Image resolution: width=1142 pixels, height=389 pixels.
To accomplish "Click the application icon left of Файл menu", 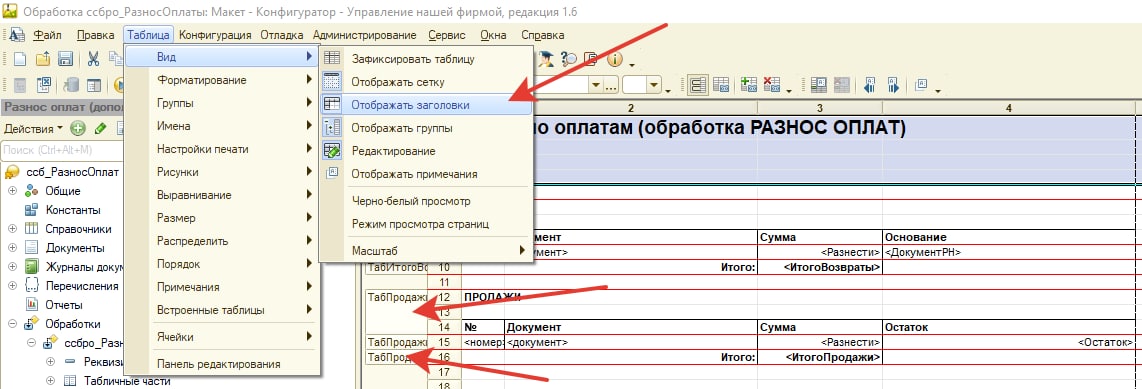I will [x=16, y=35].
